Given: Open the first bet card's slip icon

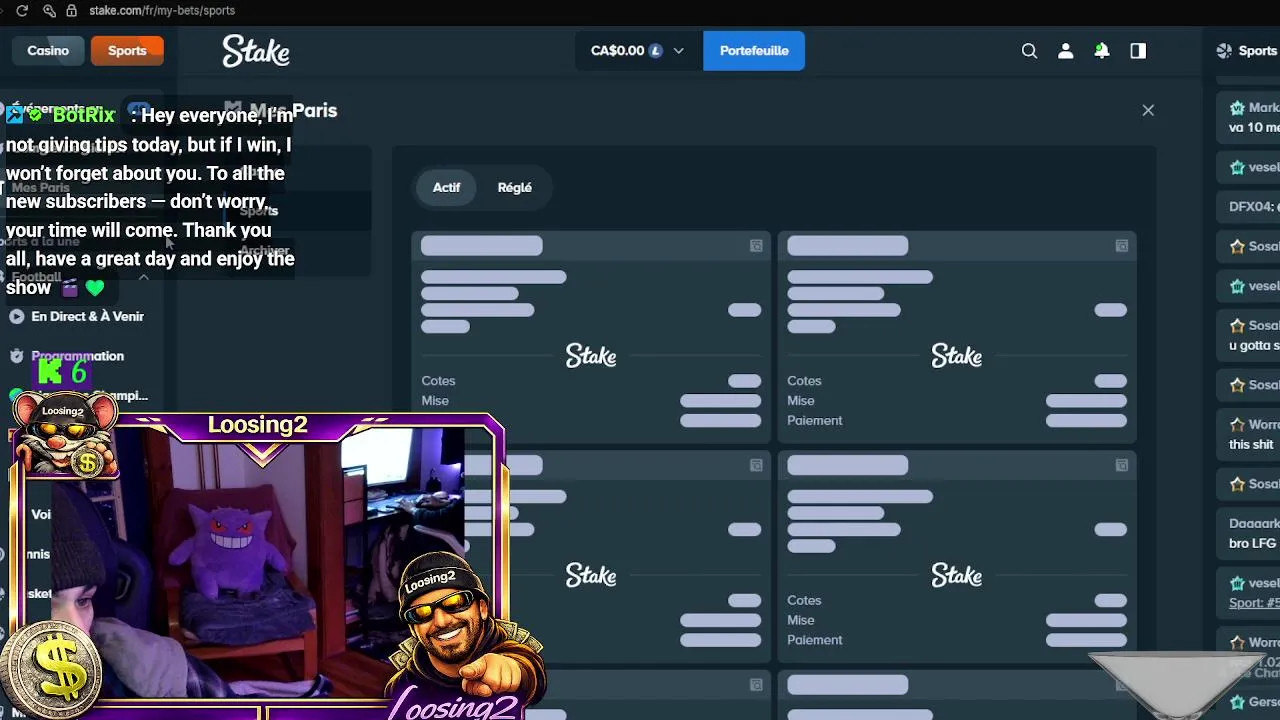Looking at the screenshot, I should coord(756,246).
